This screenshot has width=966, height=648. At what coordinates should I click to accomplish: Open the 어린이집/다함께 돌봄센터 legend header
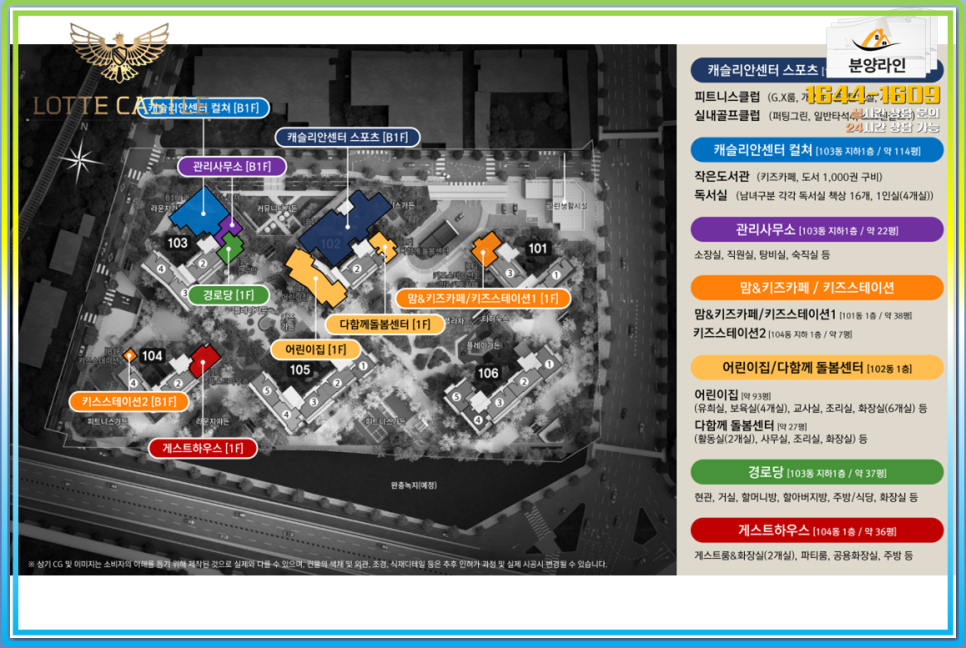(817, 368)
